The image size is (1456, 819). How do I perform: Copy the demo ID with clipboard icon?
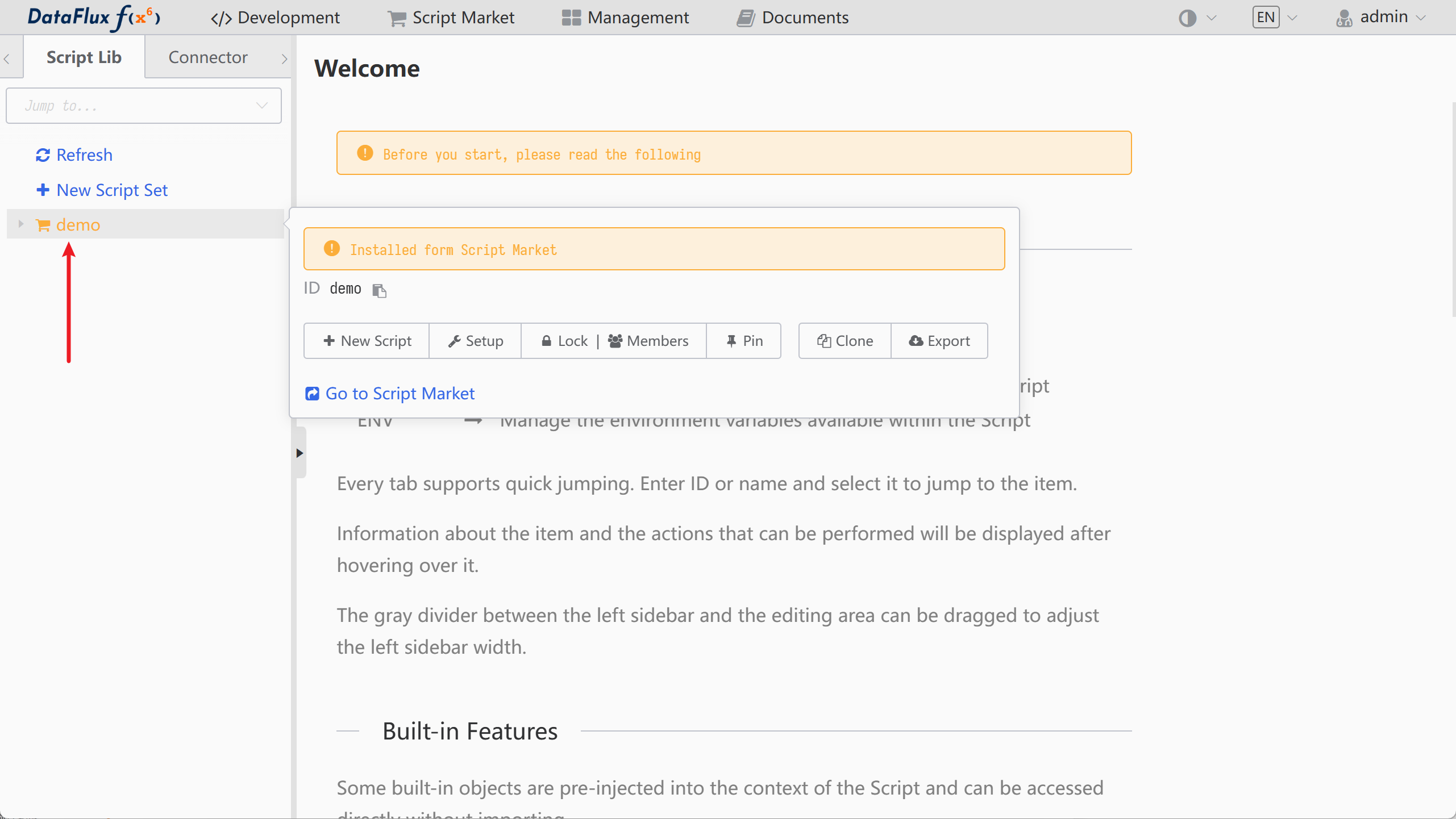tap(379, 290)
